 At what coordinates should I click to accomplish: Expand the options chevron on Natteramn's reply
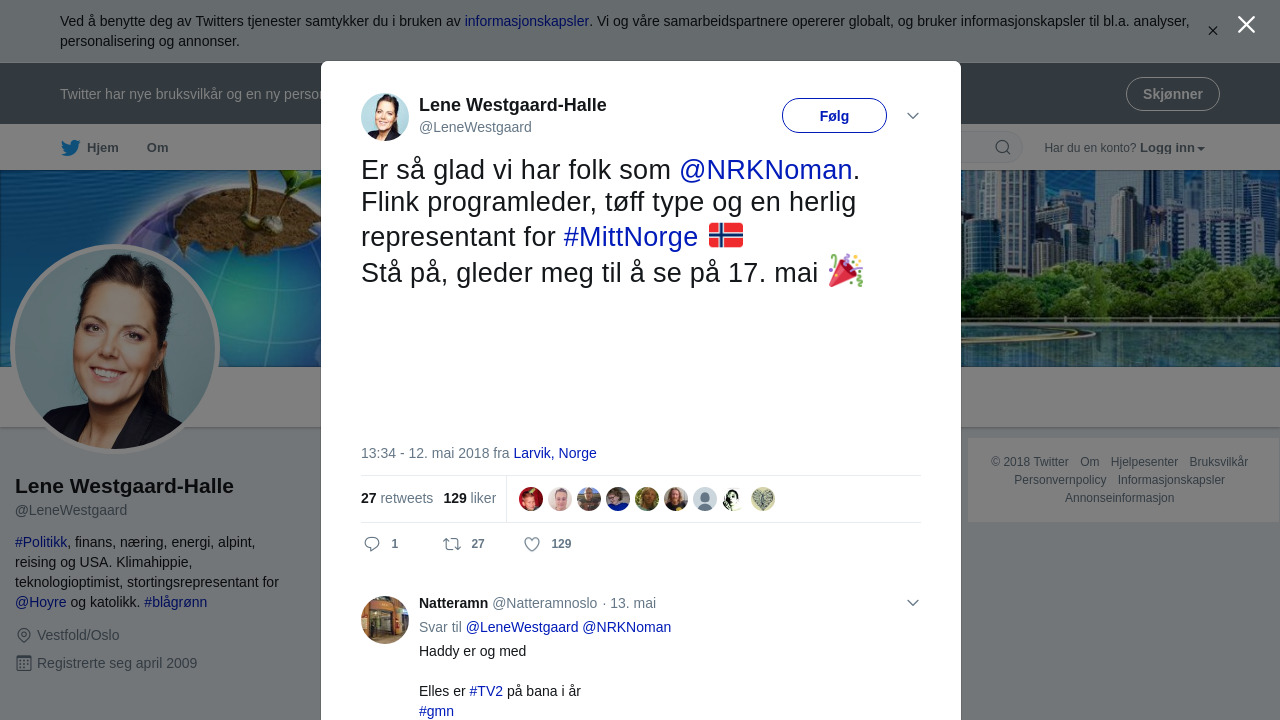(x=913, y=603)
